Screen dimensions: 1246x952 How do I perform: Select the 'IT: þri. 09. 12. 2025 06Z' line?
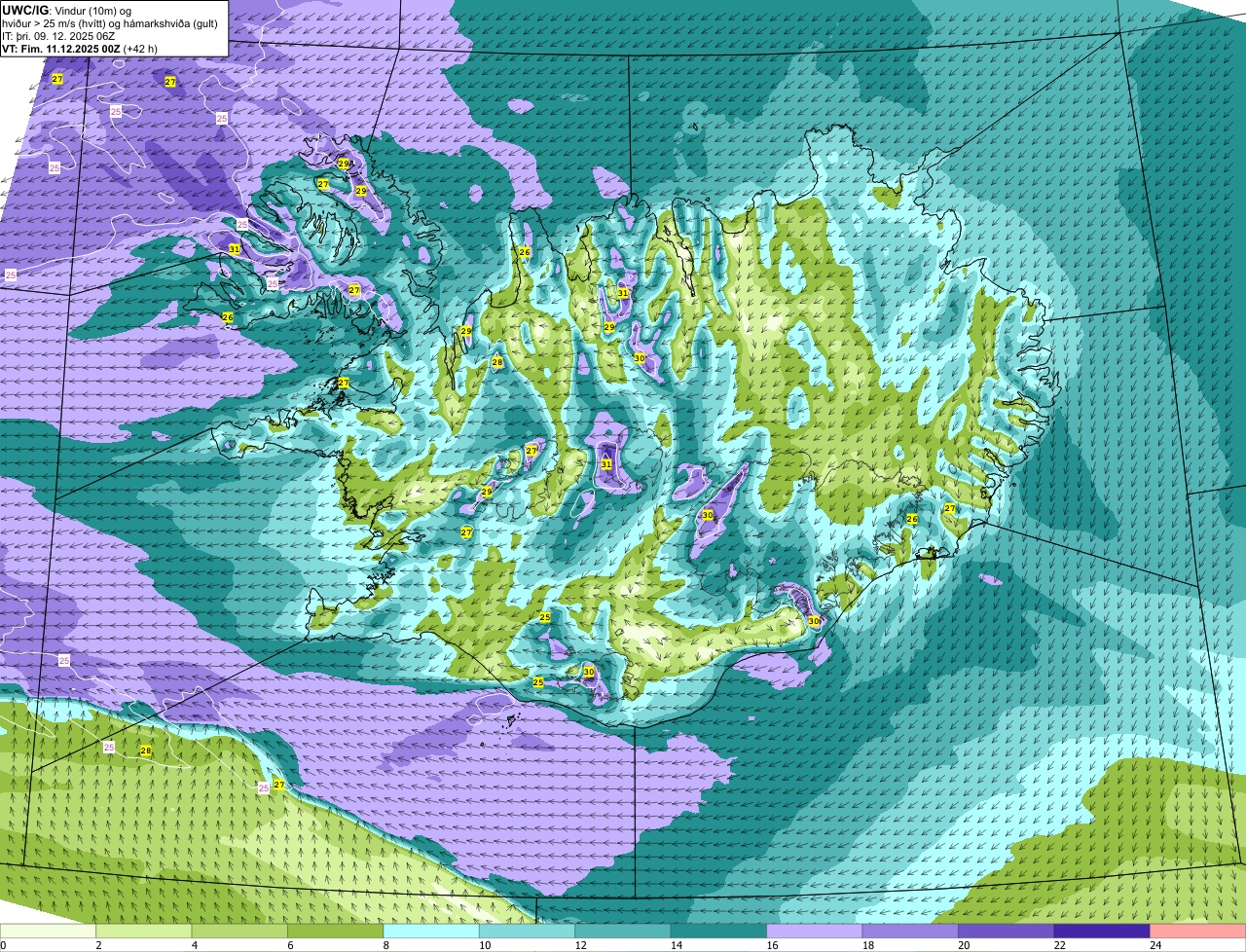[x=58, y=36]
